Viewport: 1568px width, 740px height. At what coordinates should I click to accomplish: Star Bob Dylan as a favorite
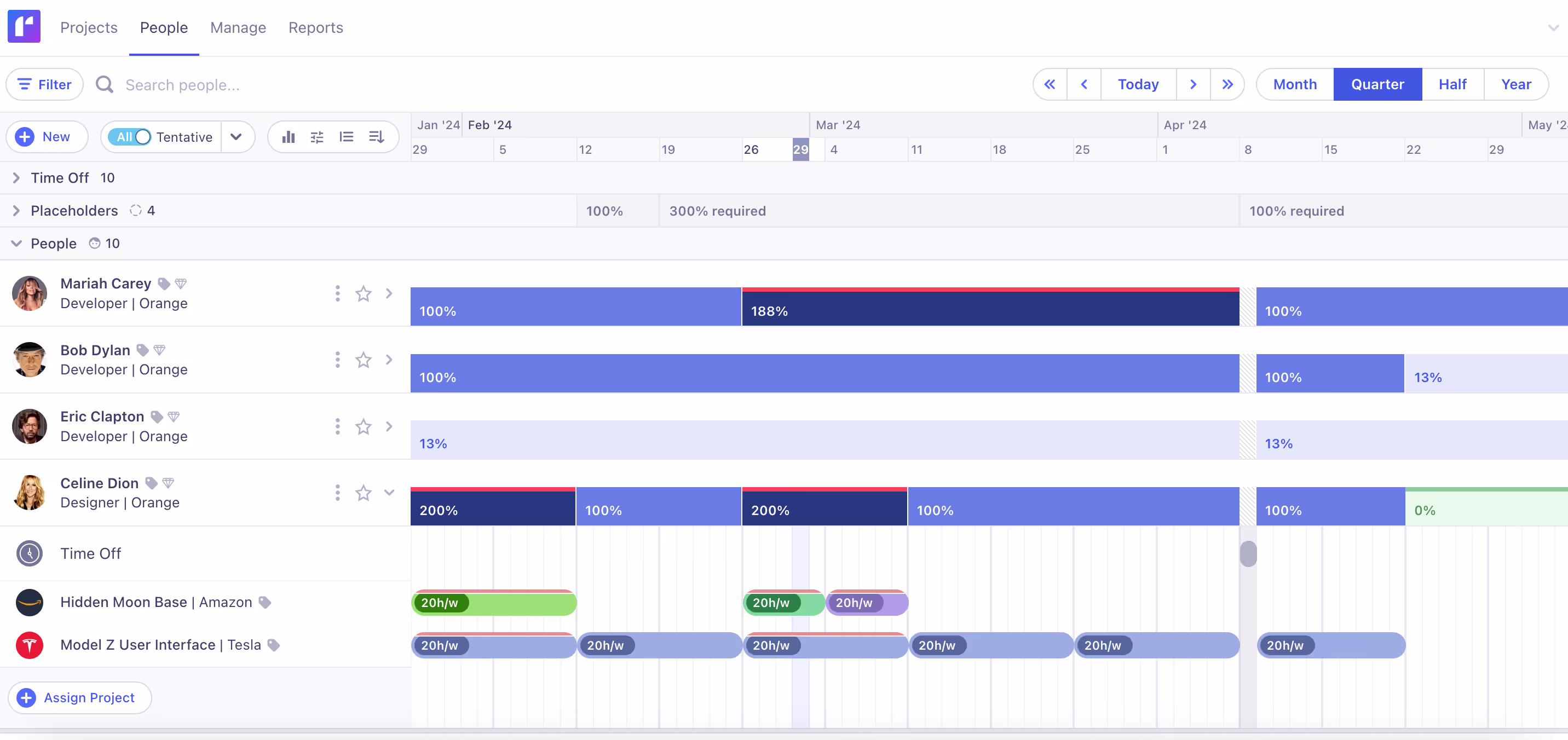point(364,360)
